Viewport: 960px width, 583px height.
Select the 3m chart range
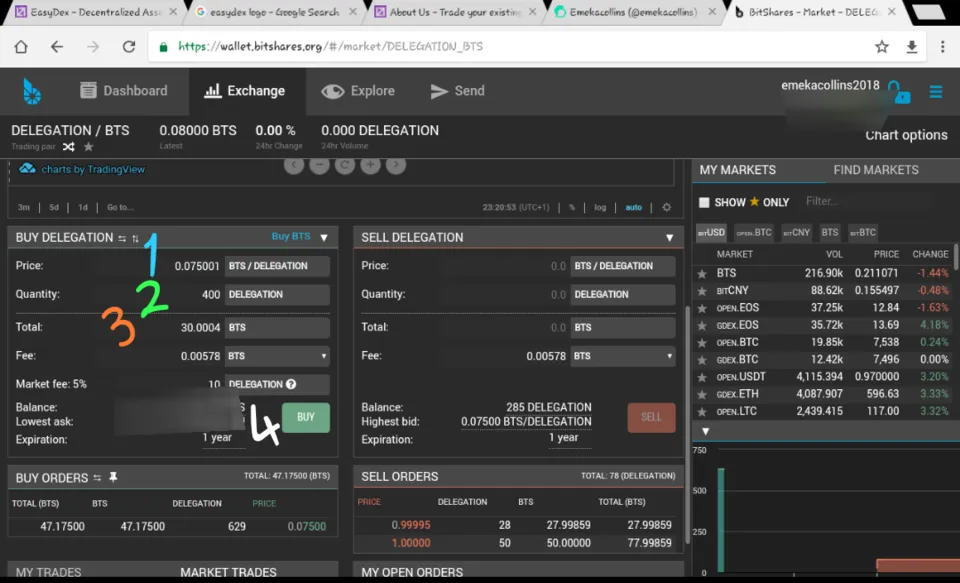coord(24,207)
